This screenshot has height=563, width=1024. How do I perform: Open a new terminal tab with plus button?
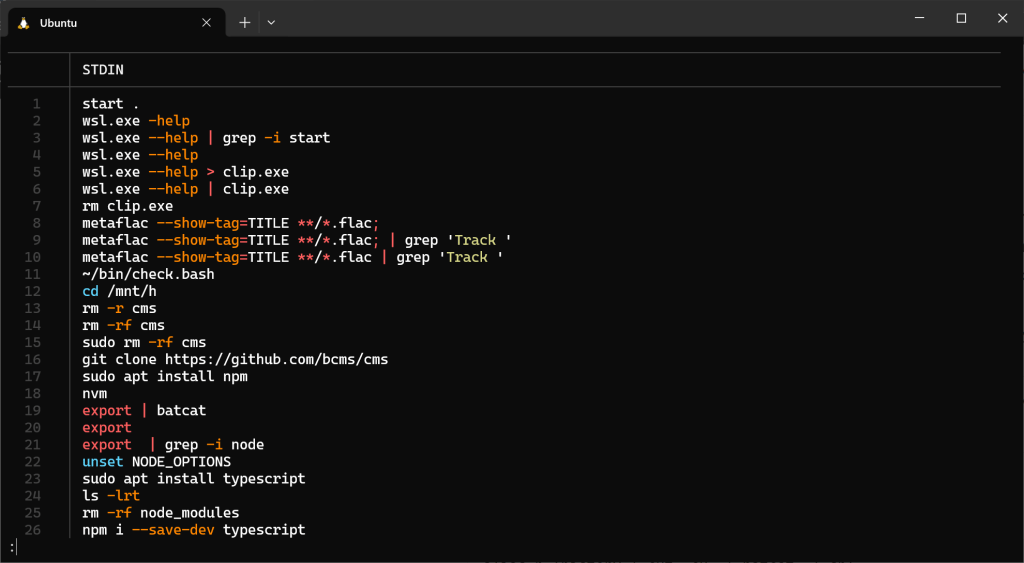(x=245, y=22)
